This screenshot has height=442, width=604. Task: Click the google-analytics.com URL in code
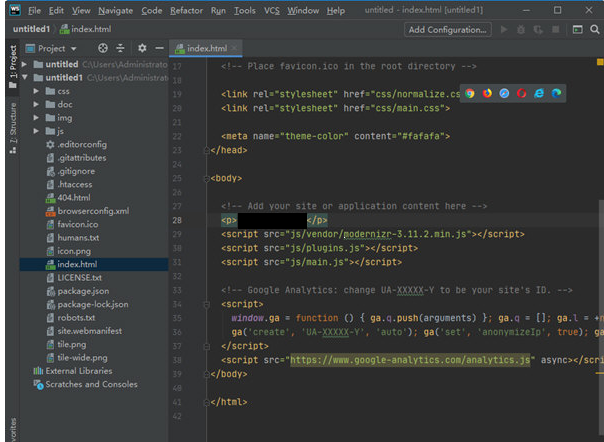410,360
